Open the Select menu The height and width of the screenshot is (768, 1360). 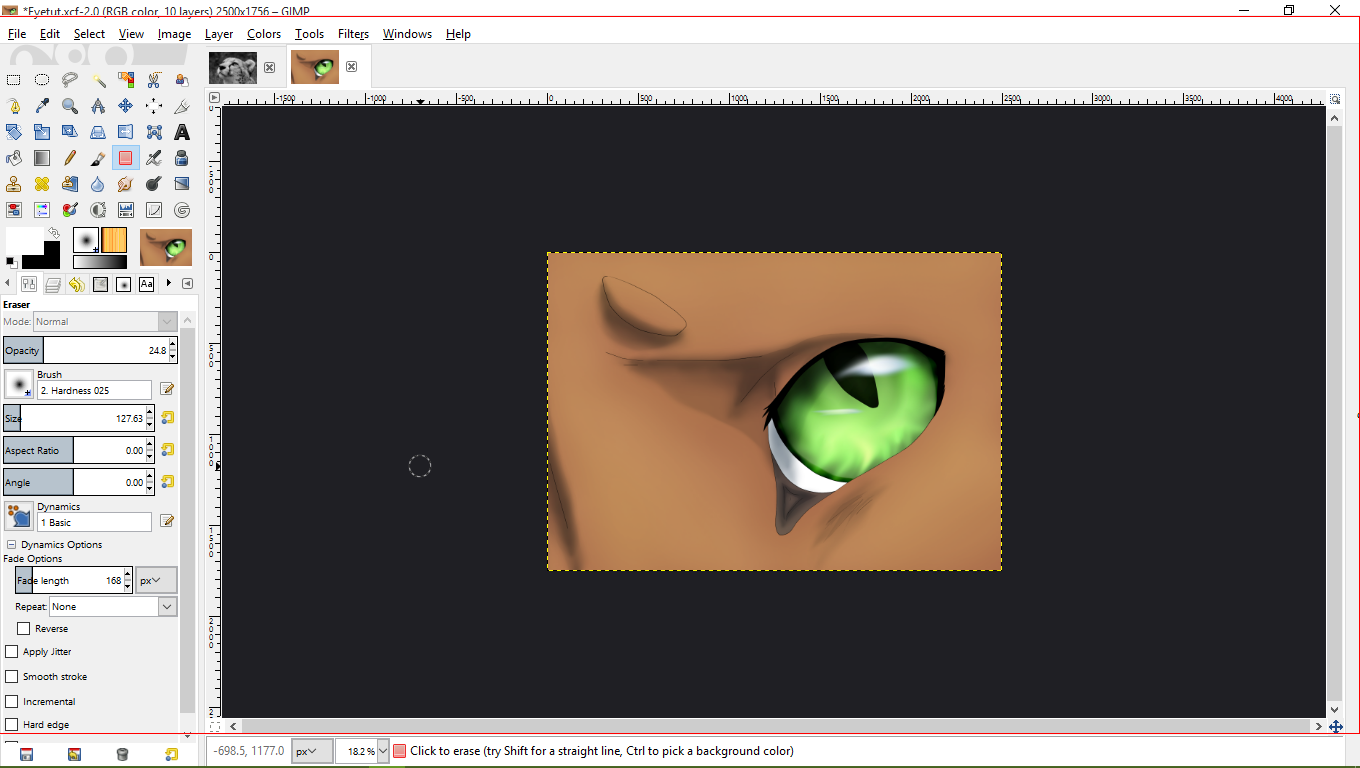tap(89, 34)
